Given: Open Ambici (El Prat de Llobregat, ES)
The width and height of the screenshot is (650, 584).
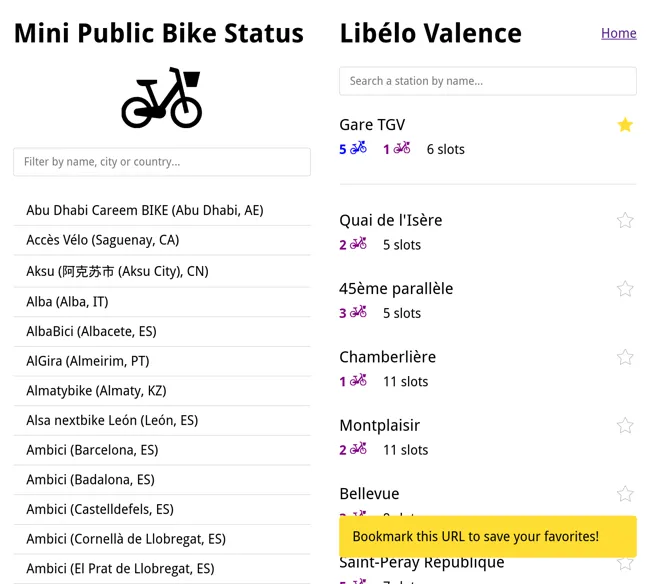Looking at the screenshot, I should (162, 569).
